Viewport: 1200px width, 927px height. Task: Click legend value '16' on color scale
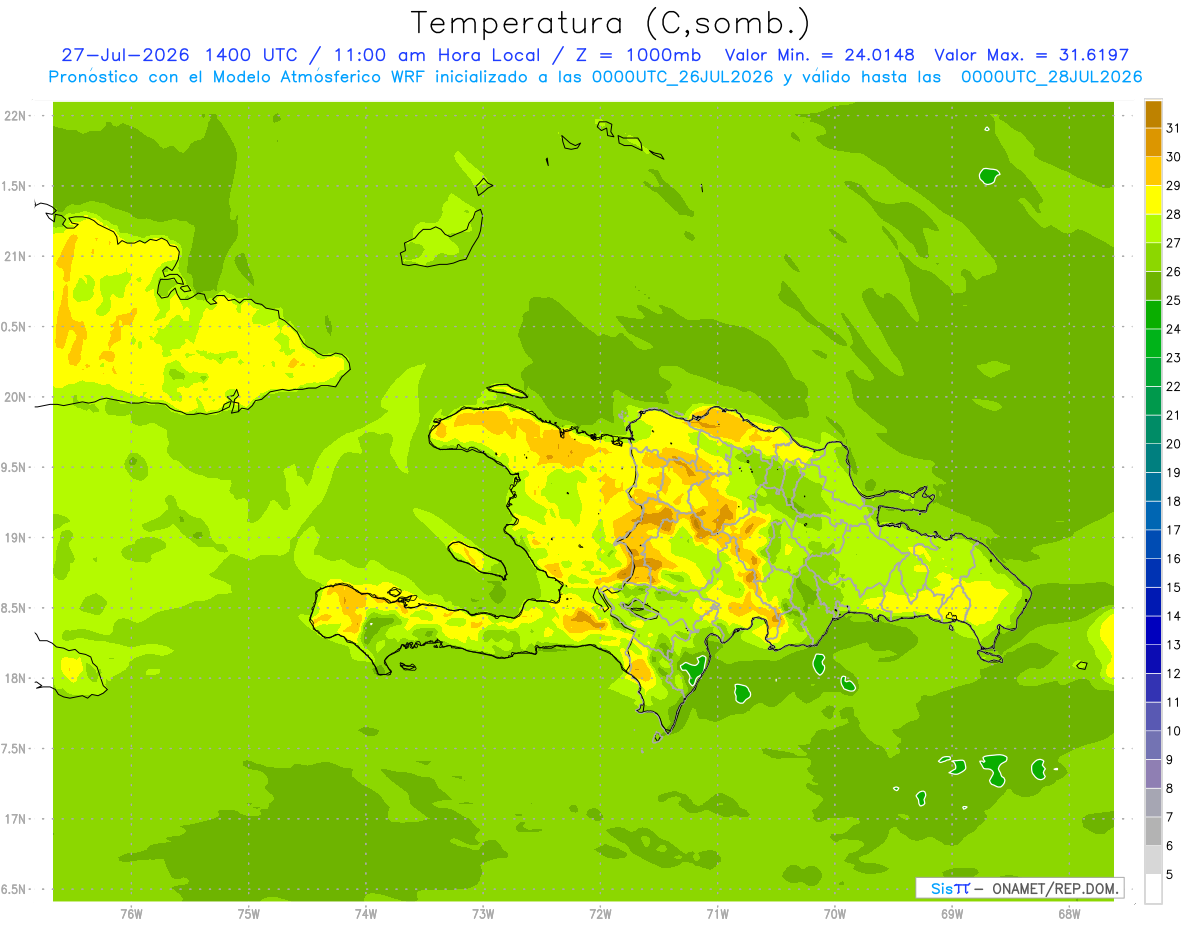pyautogui.click(x=1173, y=559)
